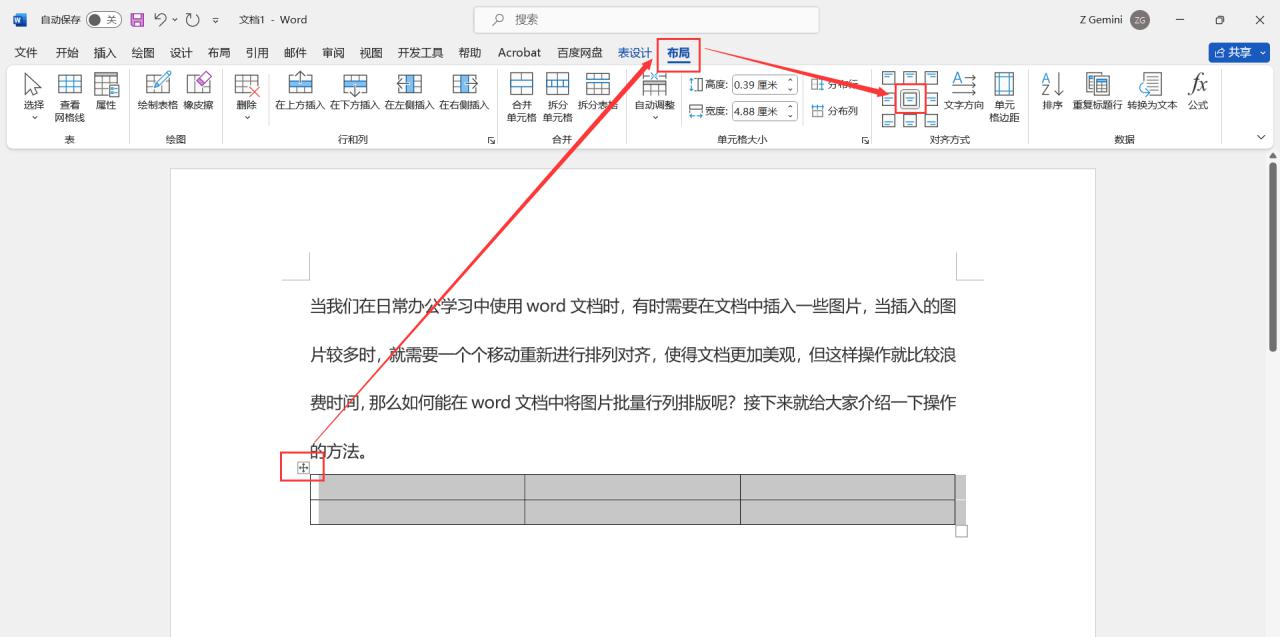Click Distribute Rows (分布行)
Screen dimensions: 1280x637
834,84
